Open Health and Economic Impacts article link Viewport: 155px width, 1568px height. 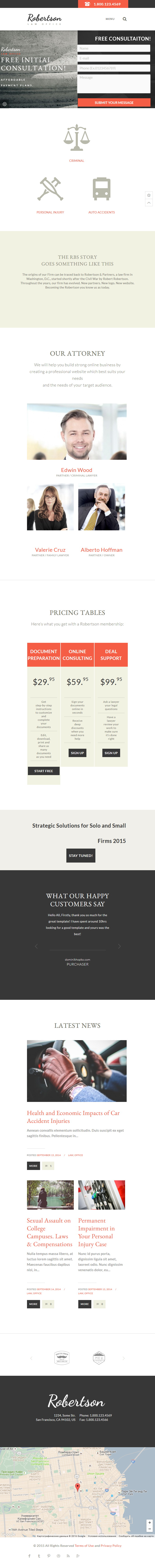coord(73,1116)
